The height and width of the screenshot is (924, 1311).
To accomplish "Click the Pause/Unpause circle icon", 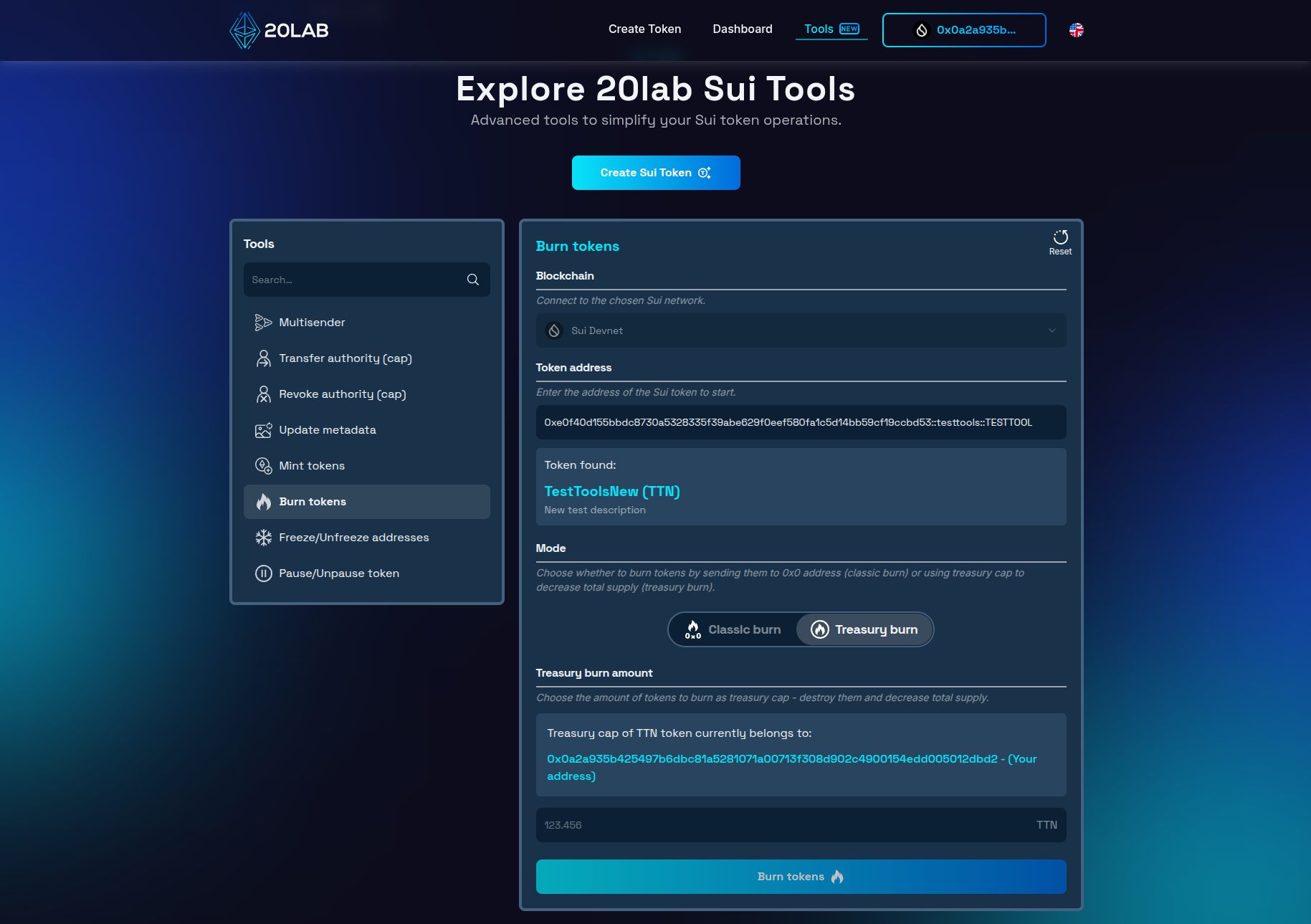I will [263, 573].
